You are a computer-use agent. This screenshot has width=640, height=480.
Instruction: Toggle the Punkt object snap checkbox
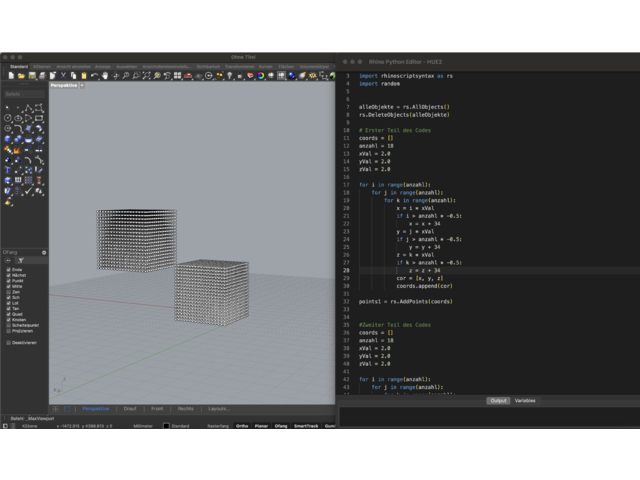coord(9,281)
